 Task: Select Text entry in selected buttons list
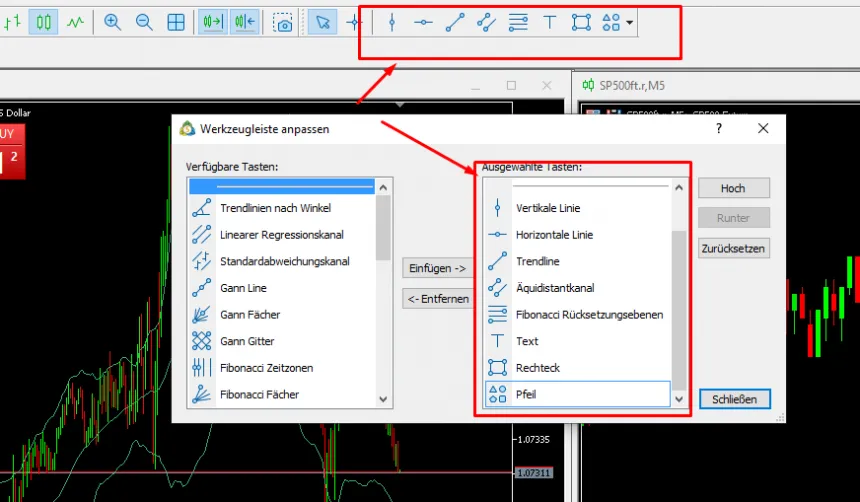click(578, 341)
